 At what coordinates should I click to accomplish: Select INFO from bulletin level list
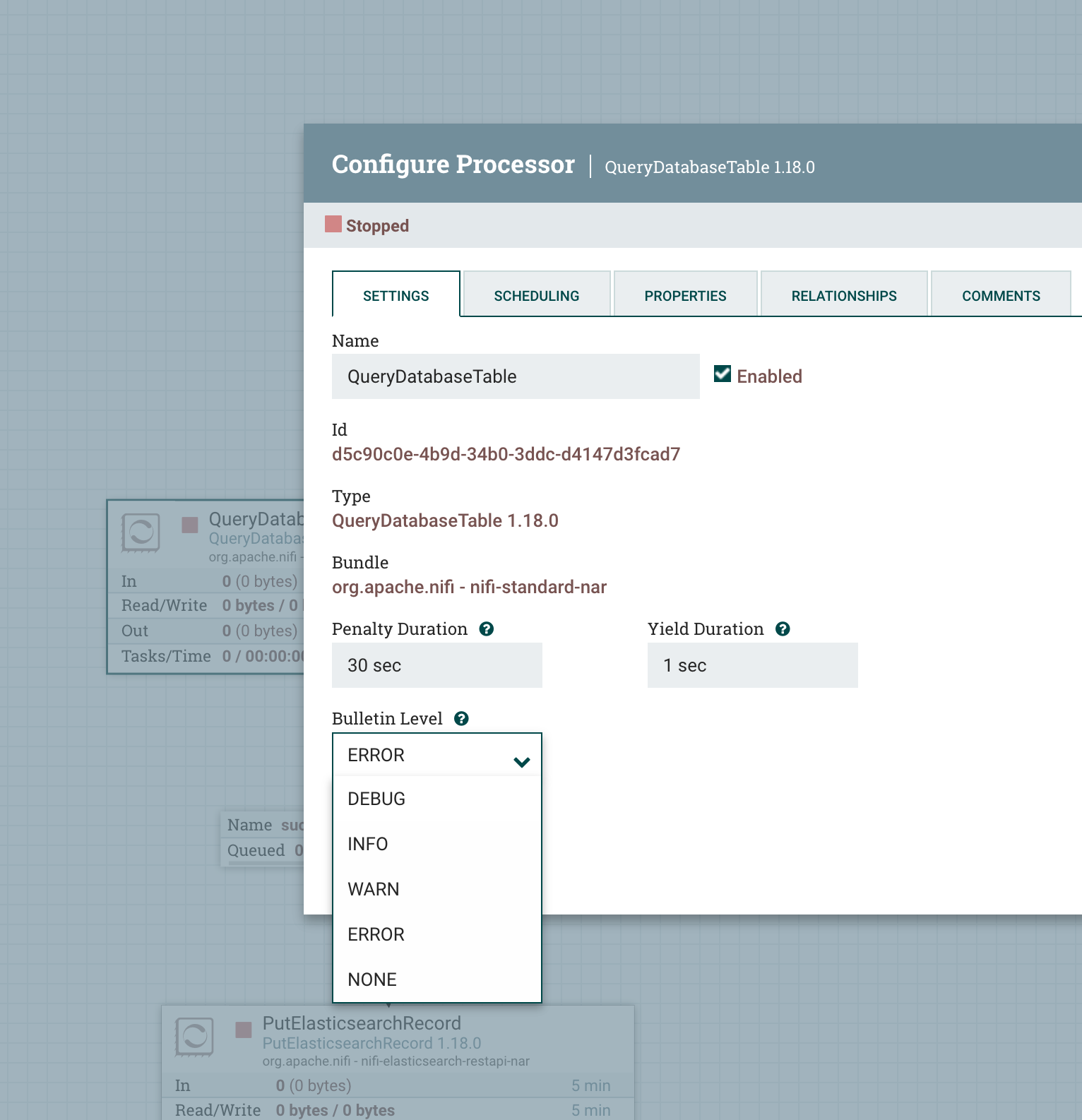click(x=437, y=845)
